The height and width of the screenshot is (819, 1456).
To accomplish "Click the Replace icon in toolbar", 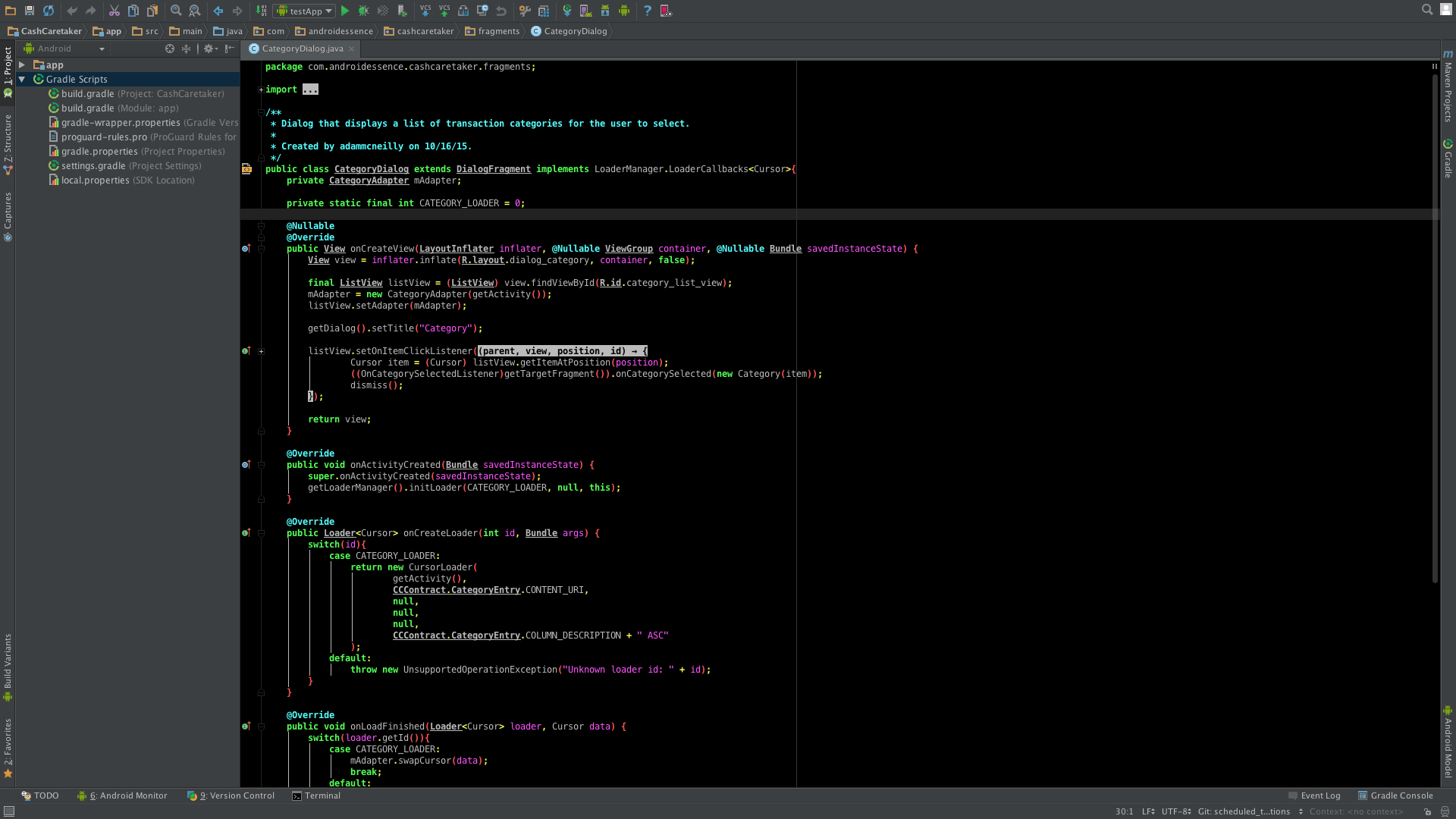I will click(x=195, y=11).
